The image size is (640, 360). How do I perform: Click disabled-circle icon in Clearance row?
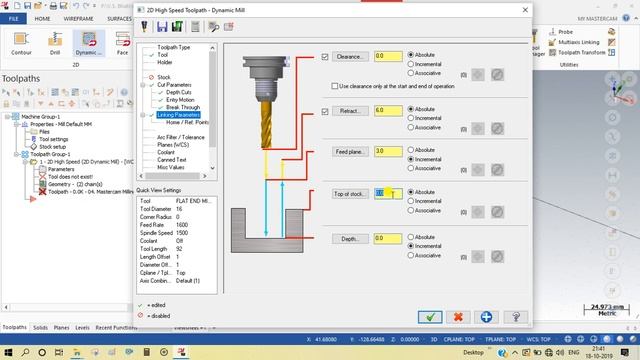point(497,75)
